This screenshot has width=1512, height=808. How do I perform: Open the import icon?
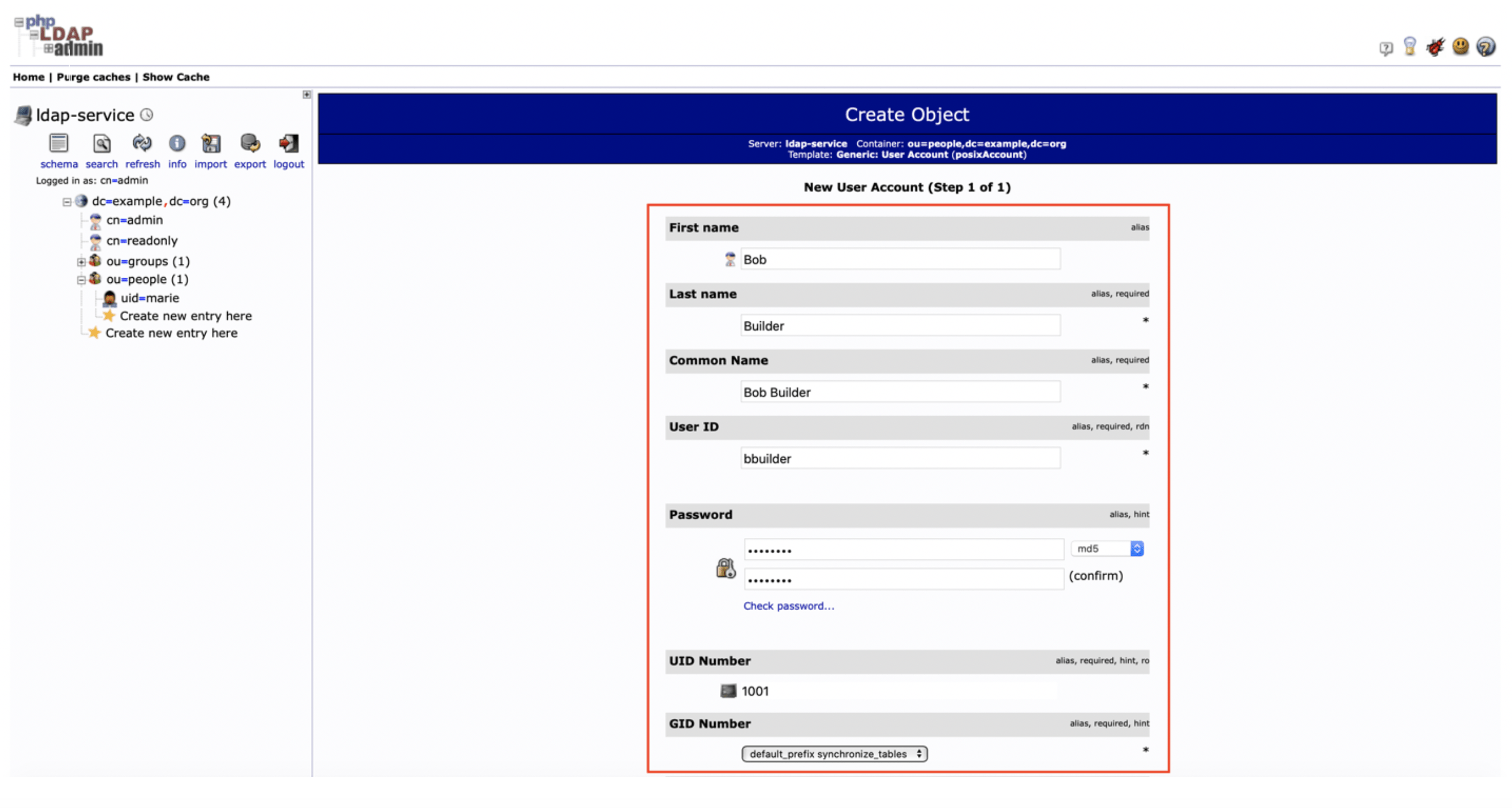click(x=211, y=143)
